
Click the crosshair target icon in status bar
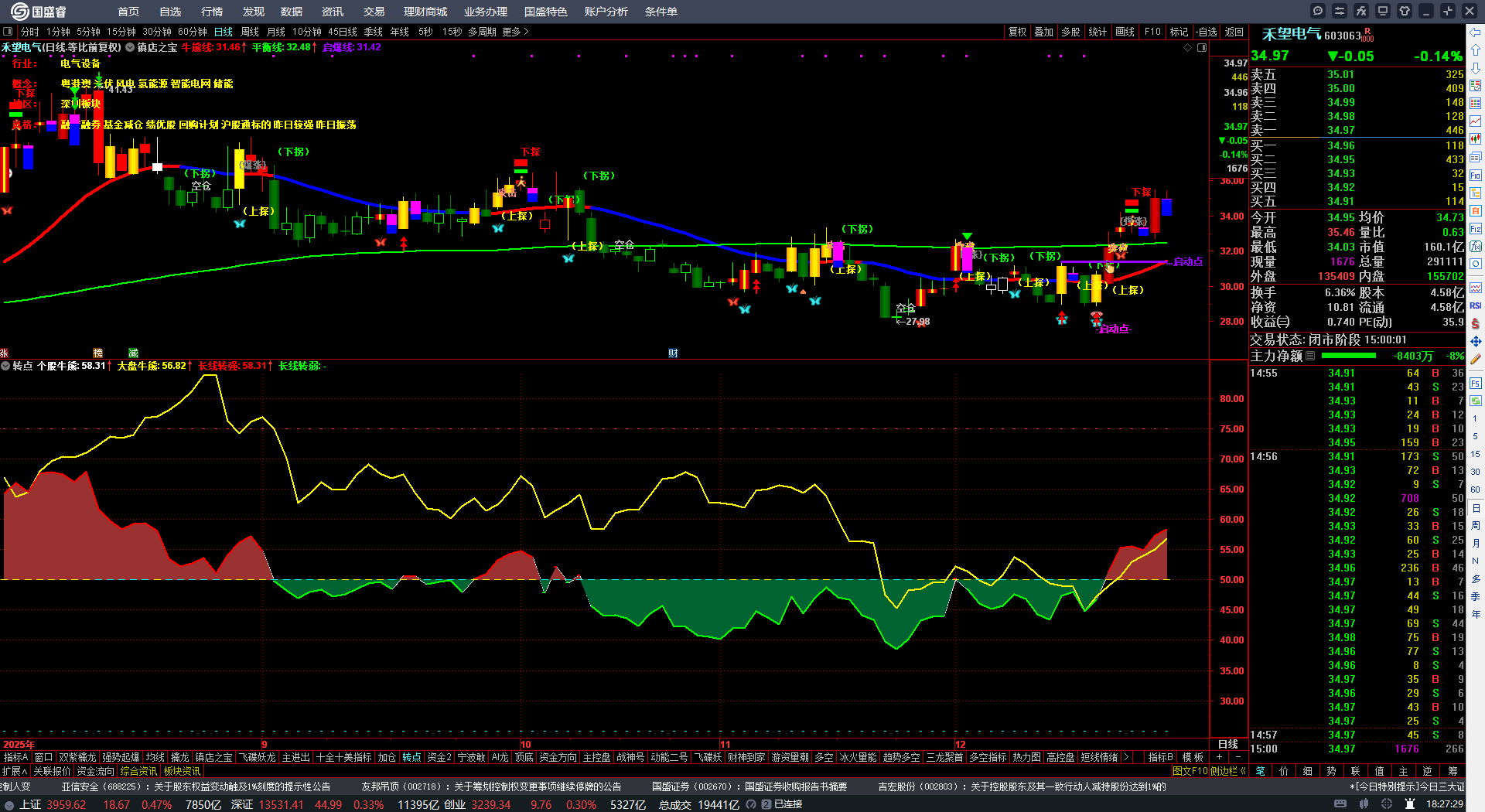pos(1387,804)
